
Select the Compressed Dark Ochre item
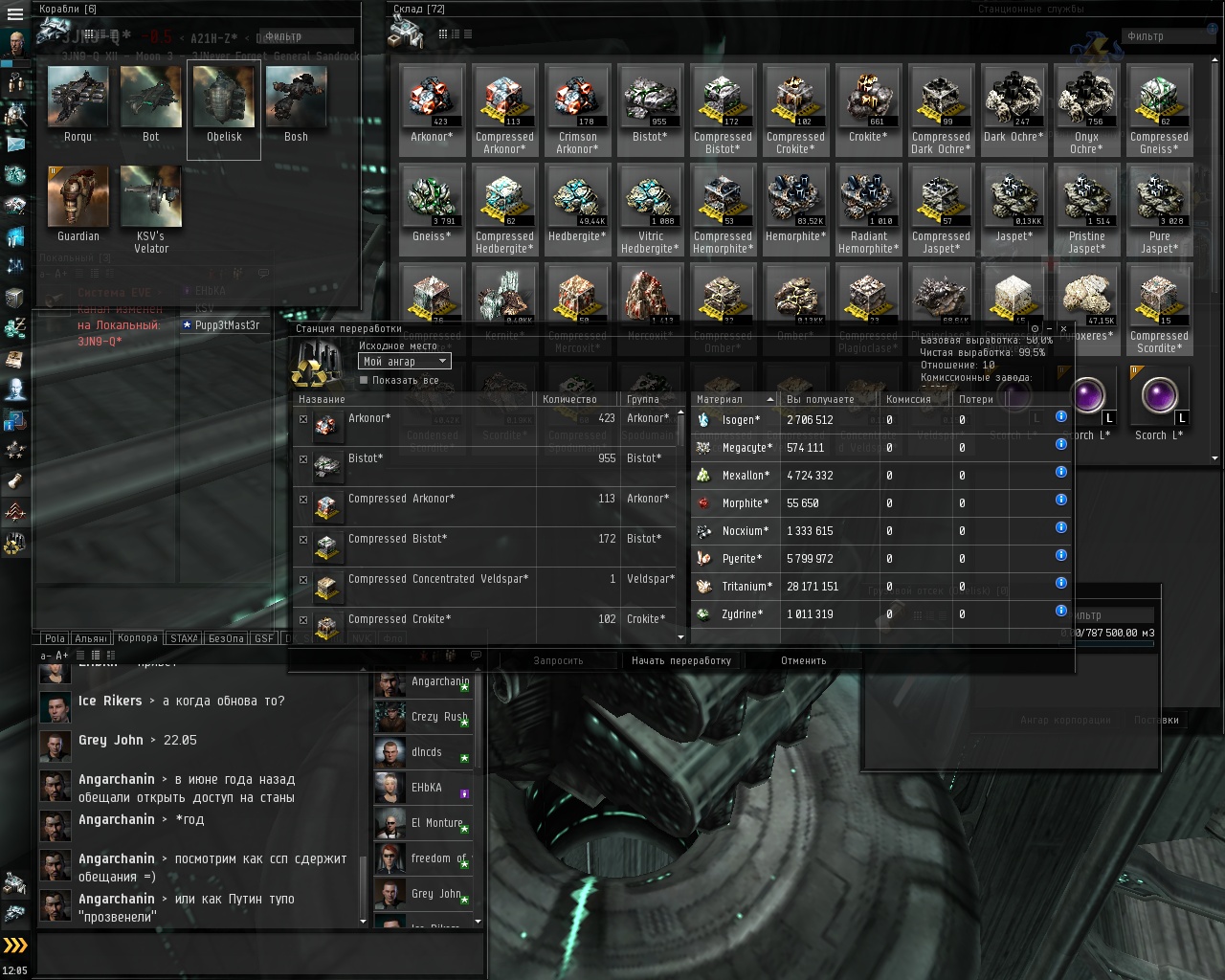pos(942,110)
